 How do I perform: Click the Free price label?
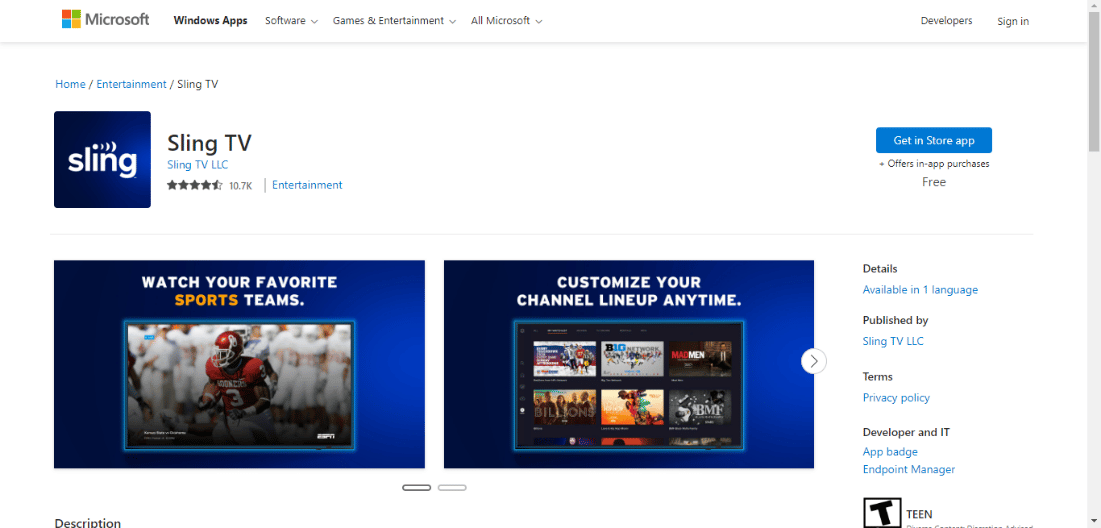934,182
